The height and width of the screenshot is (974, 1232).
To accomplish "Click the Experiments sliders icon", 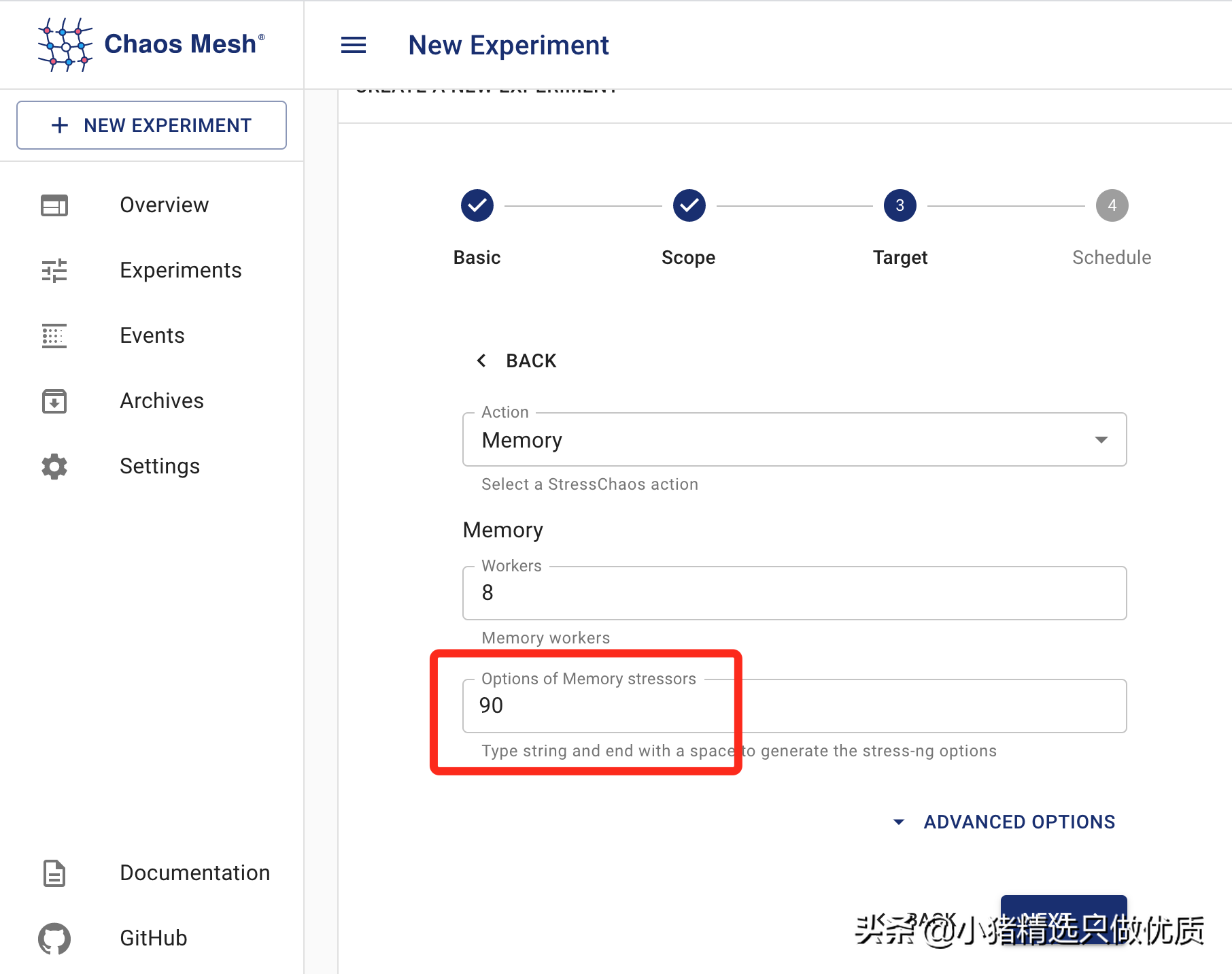I will point(54,271).
